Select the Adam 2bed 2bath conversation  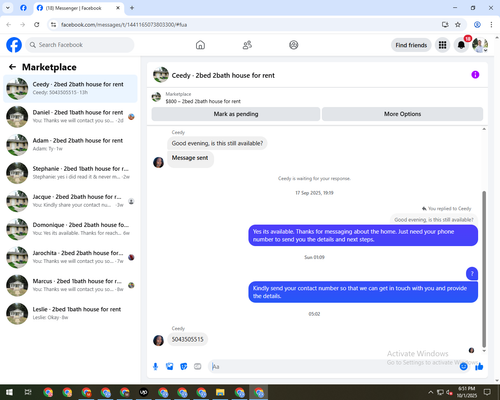(x=70, y=145)
